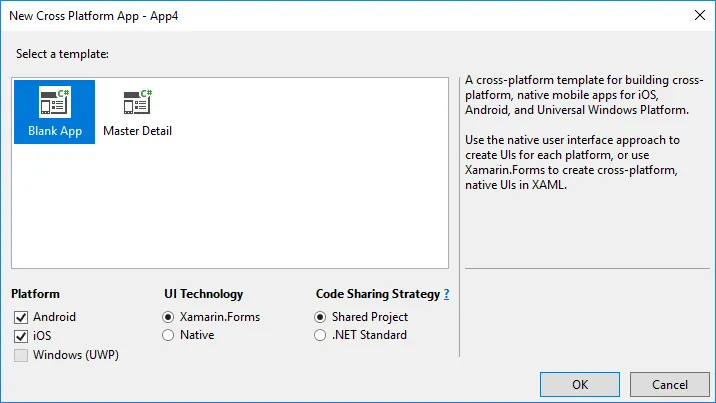This screenshot has width=716, height=403.
Task: Toggle the iOS platform checkbox
Action: point(20,336)
